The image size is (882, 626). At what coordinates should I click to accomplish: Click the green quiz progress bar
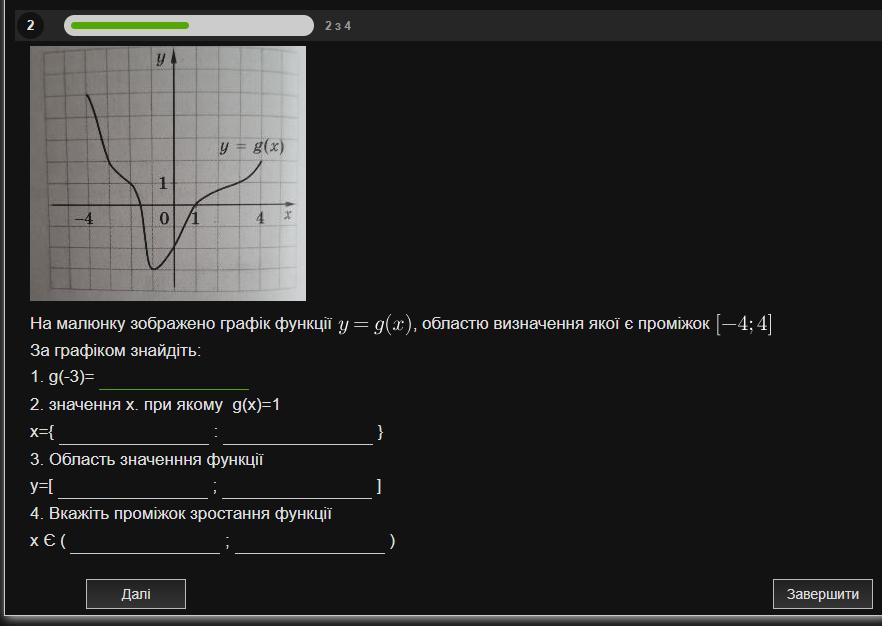[x=188, y=25]
